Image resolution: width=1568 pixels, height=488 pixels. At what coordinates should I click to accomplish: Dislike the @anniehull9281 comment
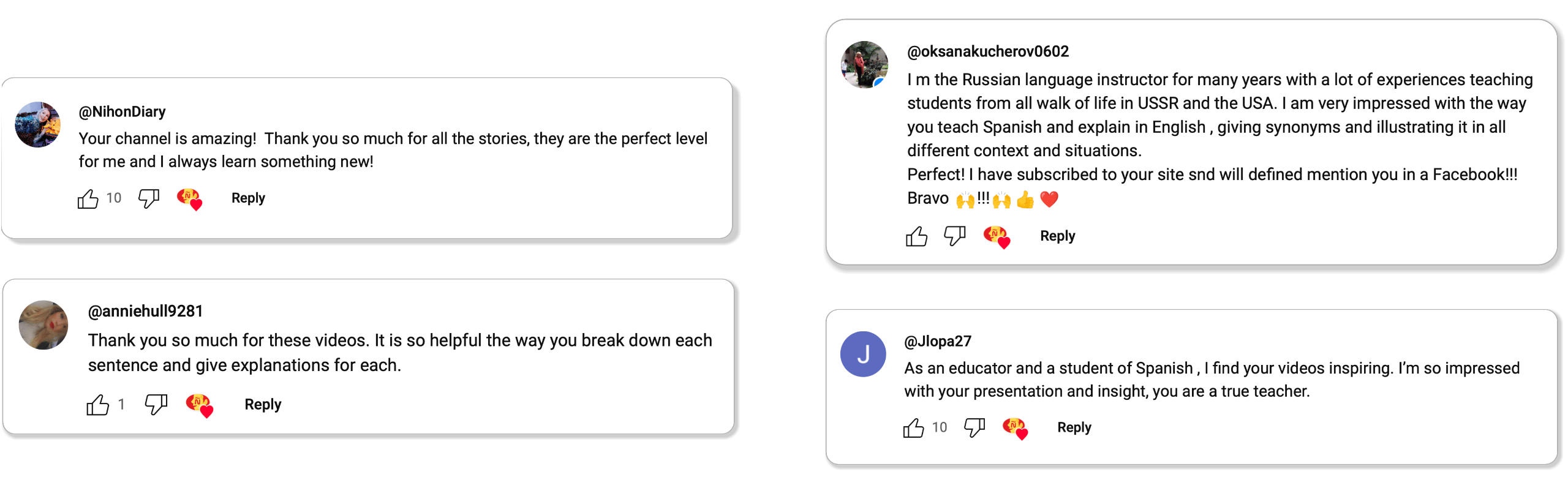156,404
